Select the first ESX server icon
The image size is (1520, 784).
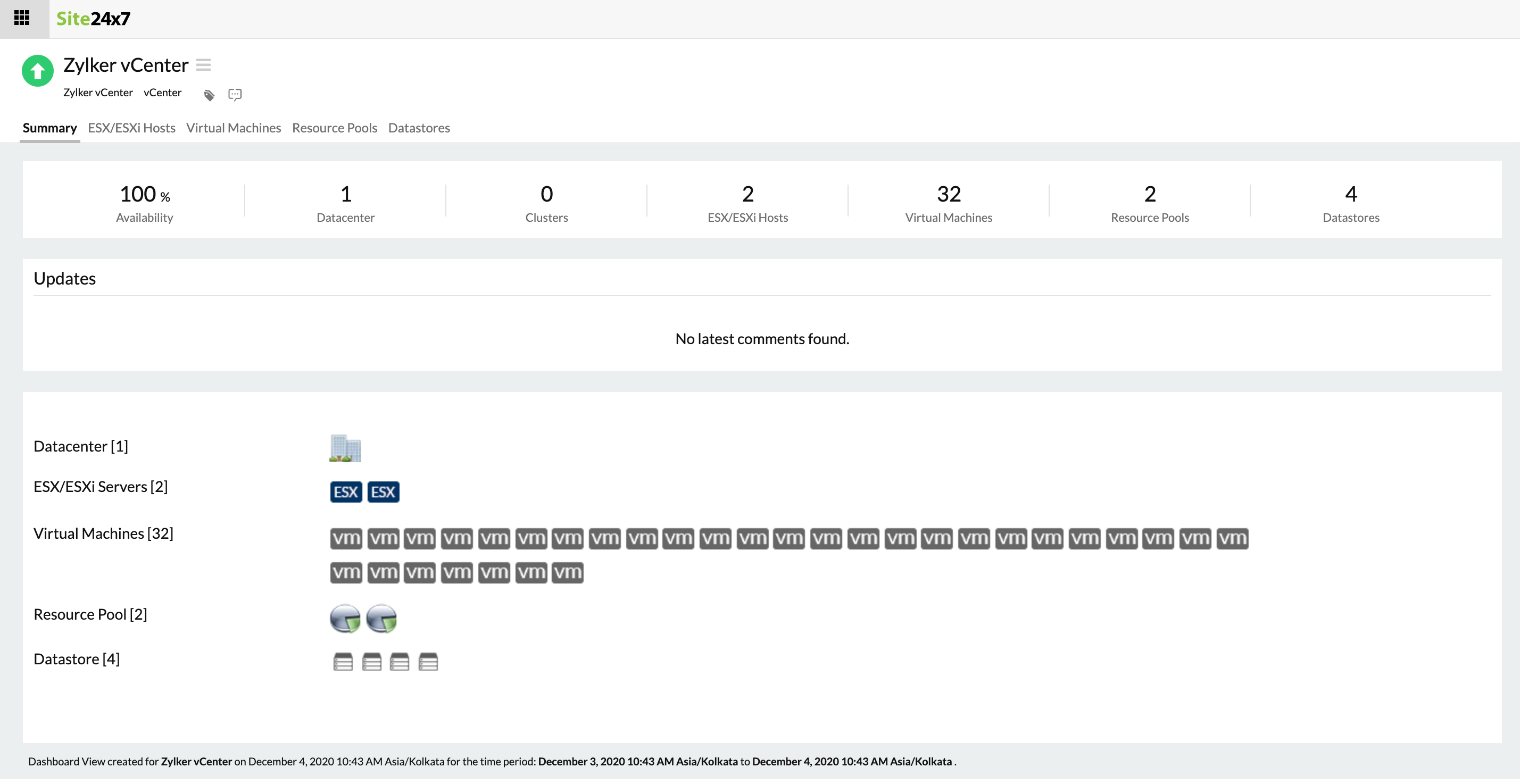click(346, 491)
